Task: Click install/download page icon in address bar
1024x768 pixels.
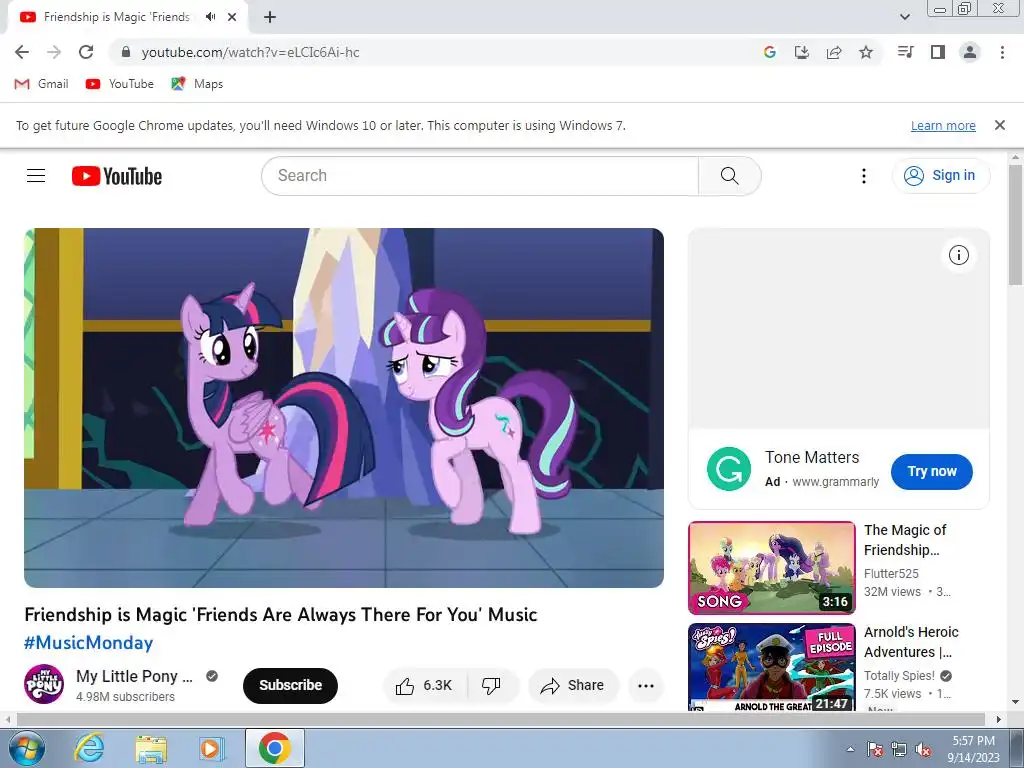Action: tap(802, 52)
